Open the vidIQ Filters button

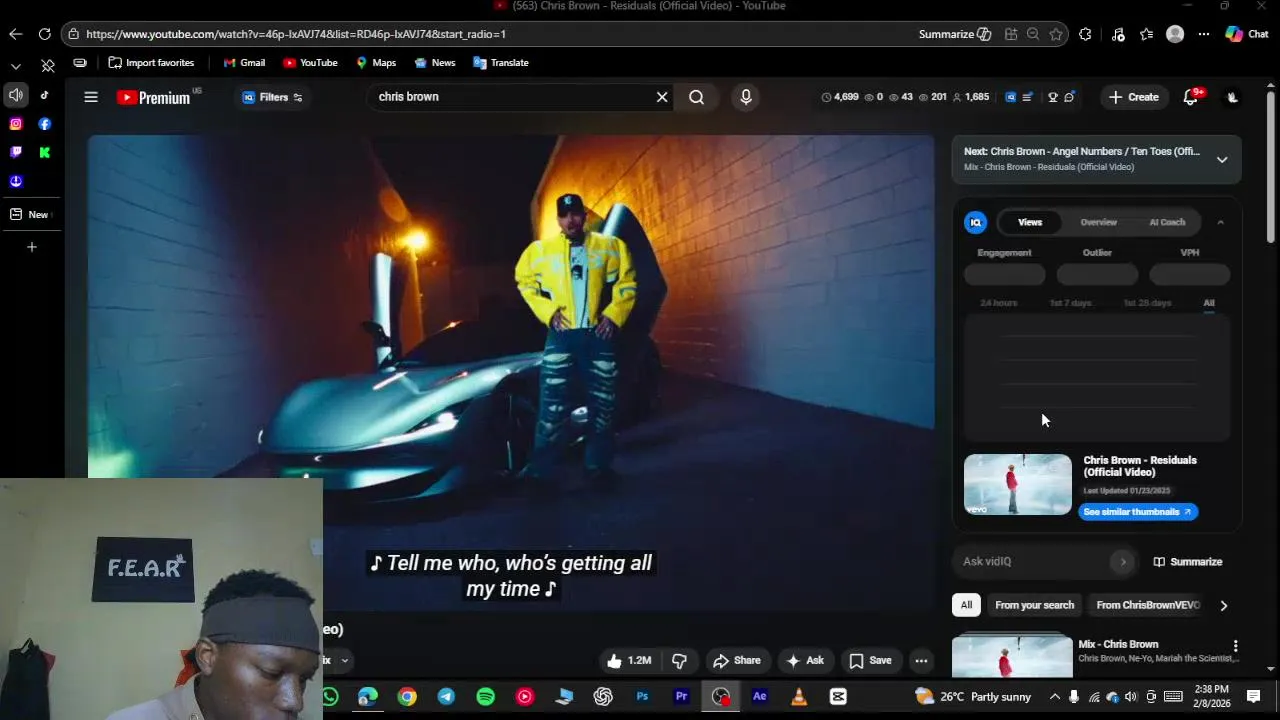pyautogui.click(x=272, y=97)
